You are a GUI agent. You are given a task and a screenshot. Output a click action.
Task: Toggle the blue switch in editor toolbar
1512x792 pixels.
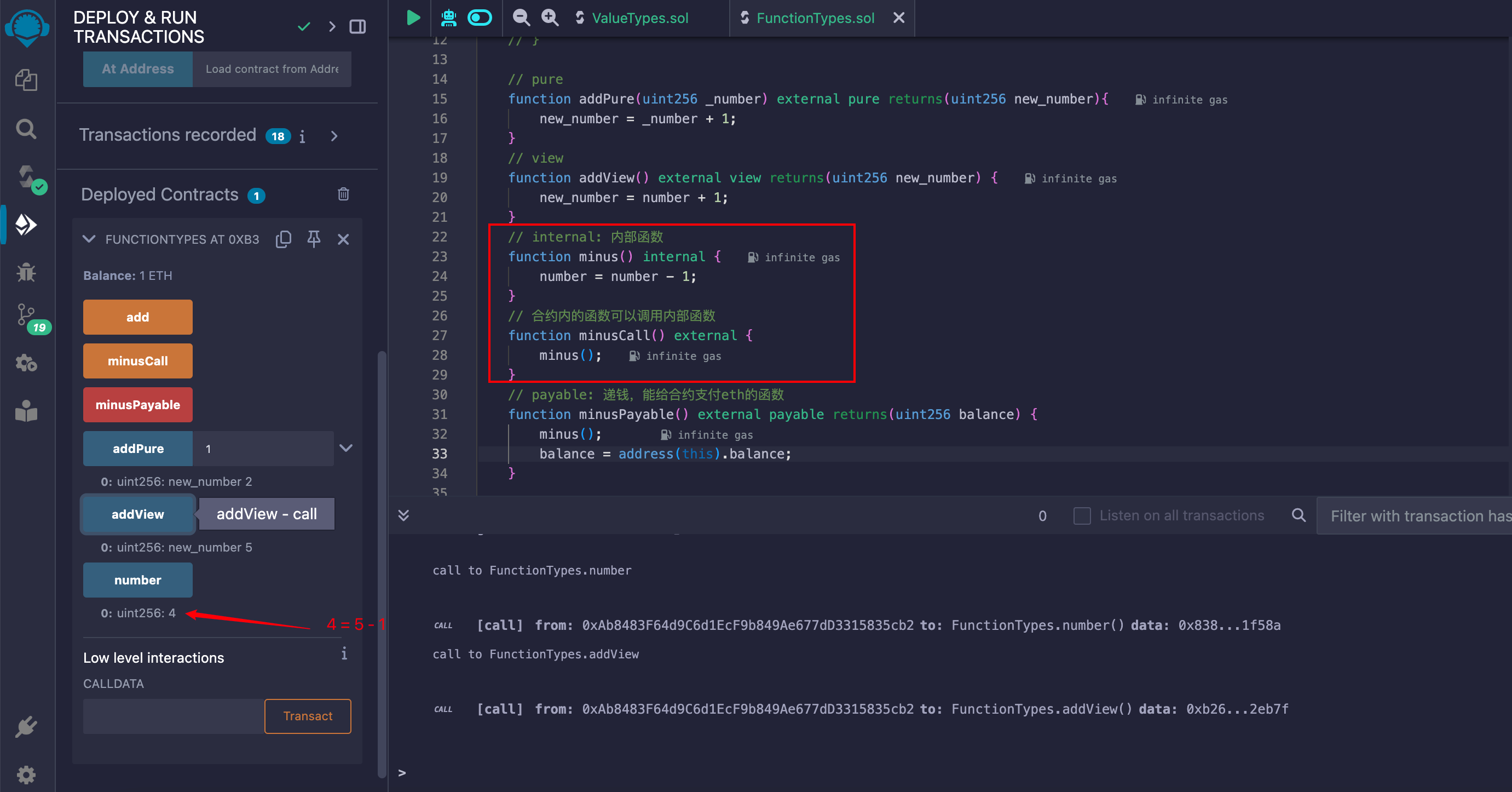coord(480,18)
